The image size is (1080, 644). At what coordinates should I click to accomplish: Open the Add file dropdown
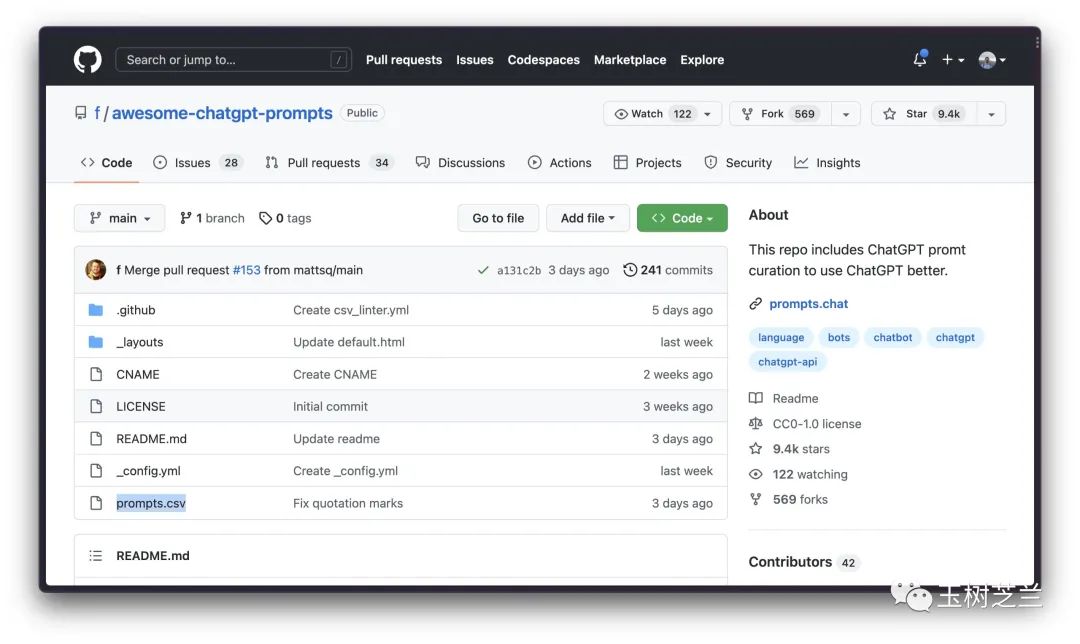click(x=588, y=218)
